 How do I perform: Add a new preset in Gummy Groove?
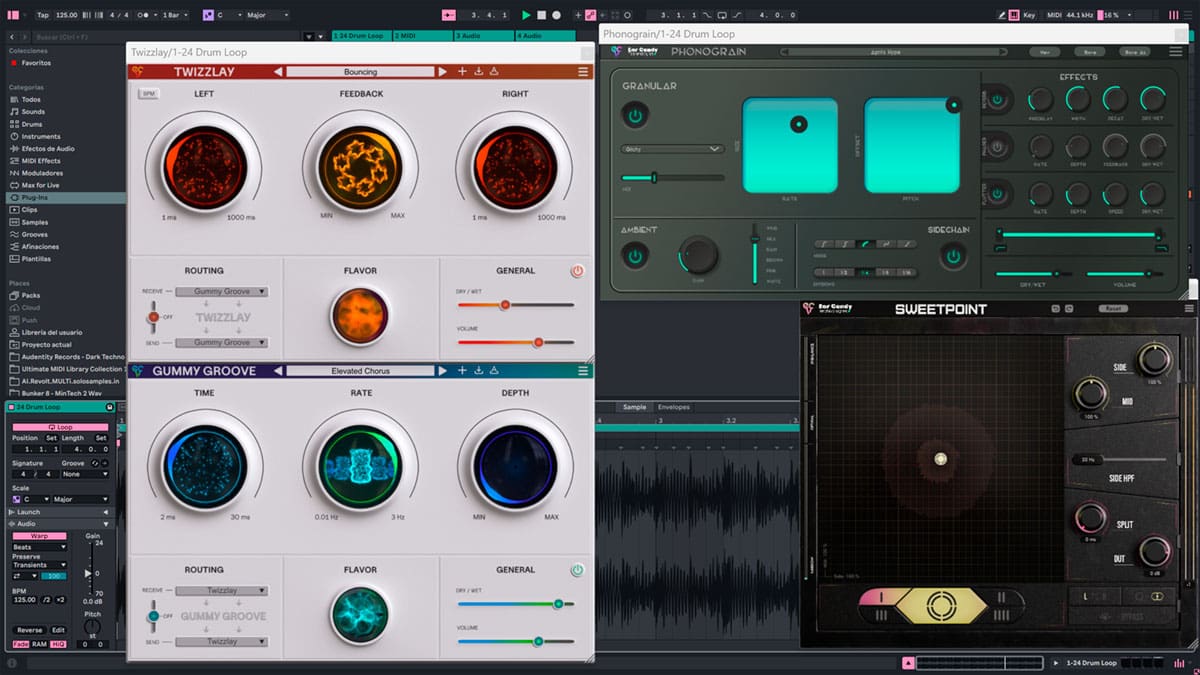(x=462, y=371)
